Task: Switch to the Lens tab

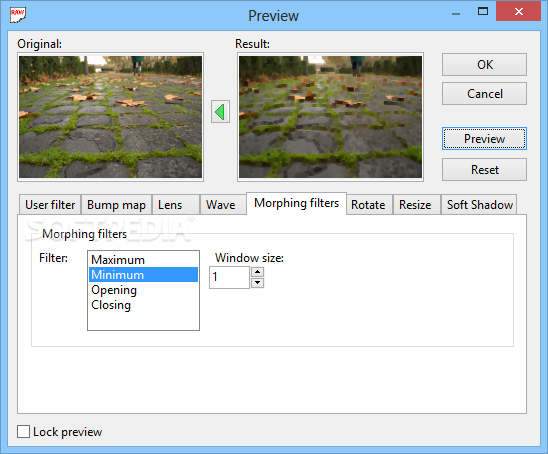Action: [x=176, y=205]
